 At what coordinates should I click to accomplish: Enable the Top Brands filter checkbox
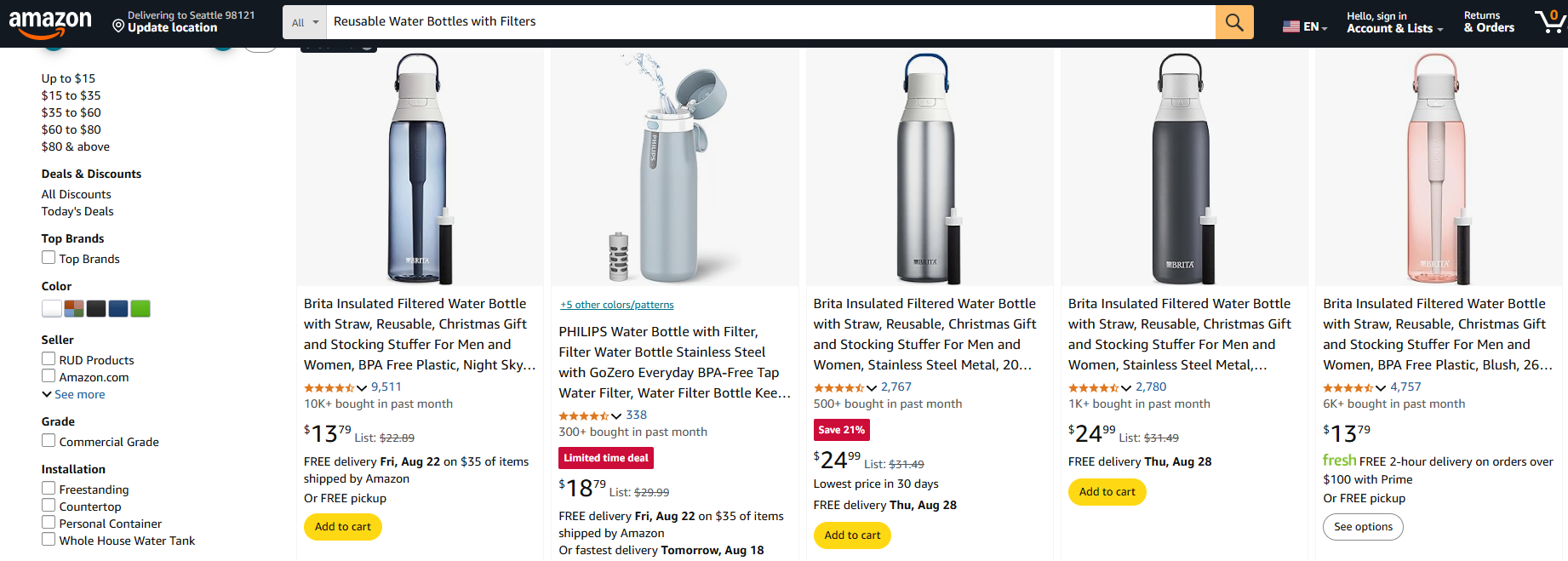[x=49, y=258]
